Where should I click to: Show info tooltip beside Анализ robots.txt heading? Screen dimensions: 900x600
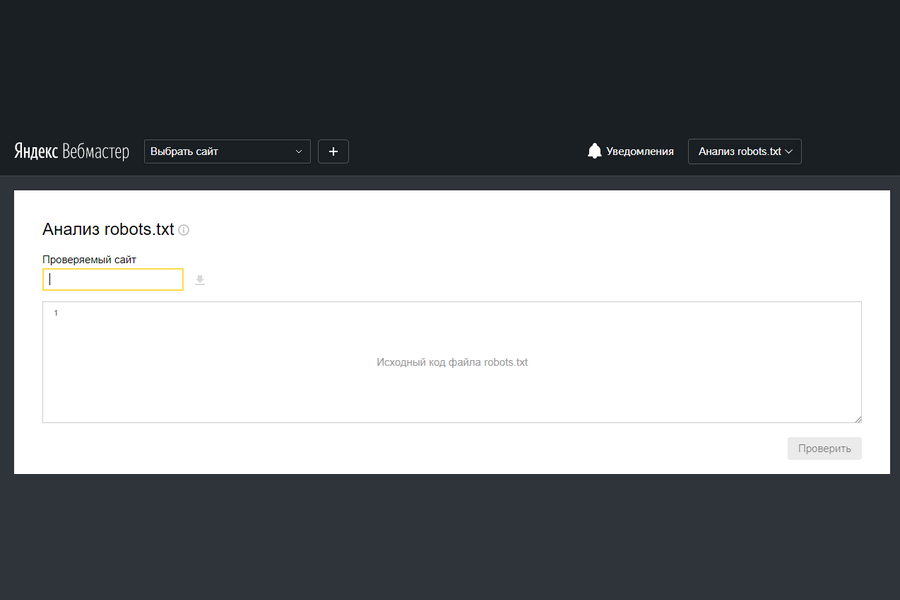pyautogui.click(x=184, y=230)
